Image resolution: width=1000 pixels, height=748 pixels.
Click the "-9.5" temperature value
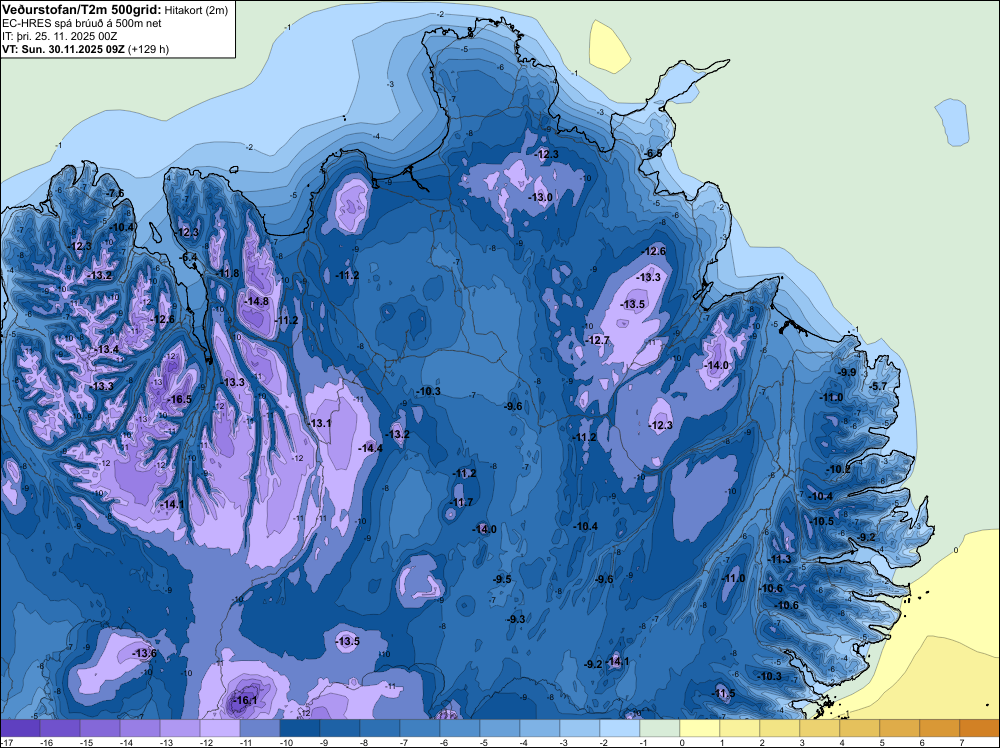pos(503,579)
